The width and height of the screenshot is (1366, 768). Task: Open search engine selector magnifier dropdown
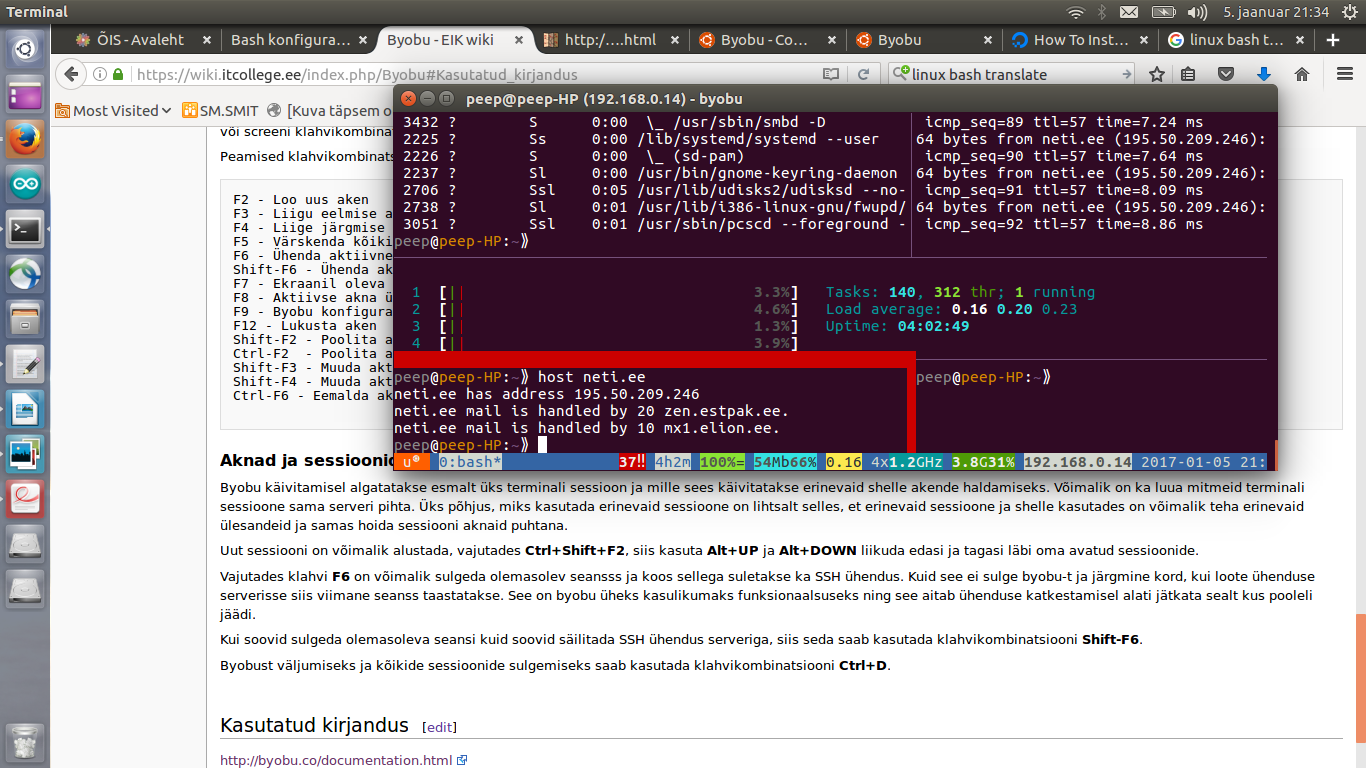902,74
